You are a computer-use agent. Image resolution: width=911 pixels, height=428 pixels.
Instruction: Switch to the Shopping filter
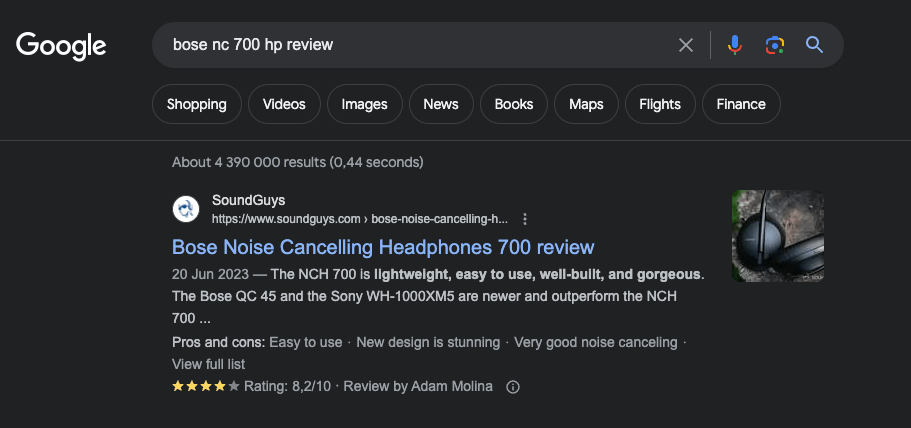196,104
